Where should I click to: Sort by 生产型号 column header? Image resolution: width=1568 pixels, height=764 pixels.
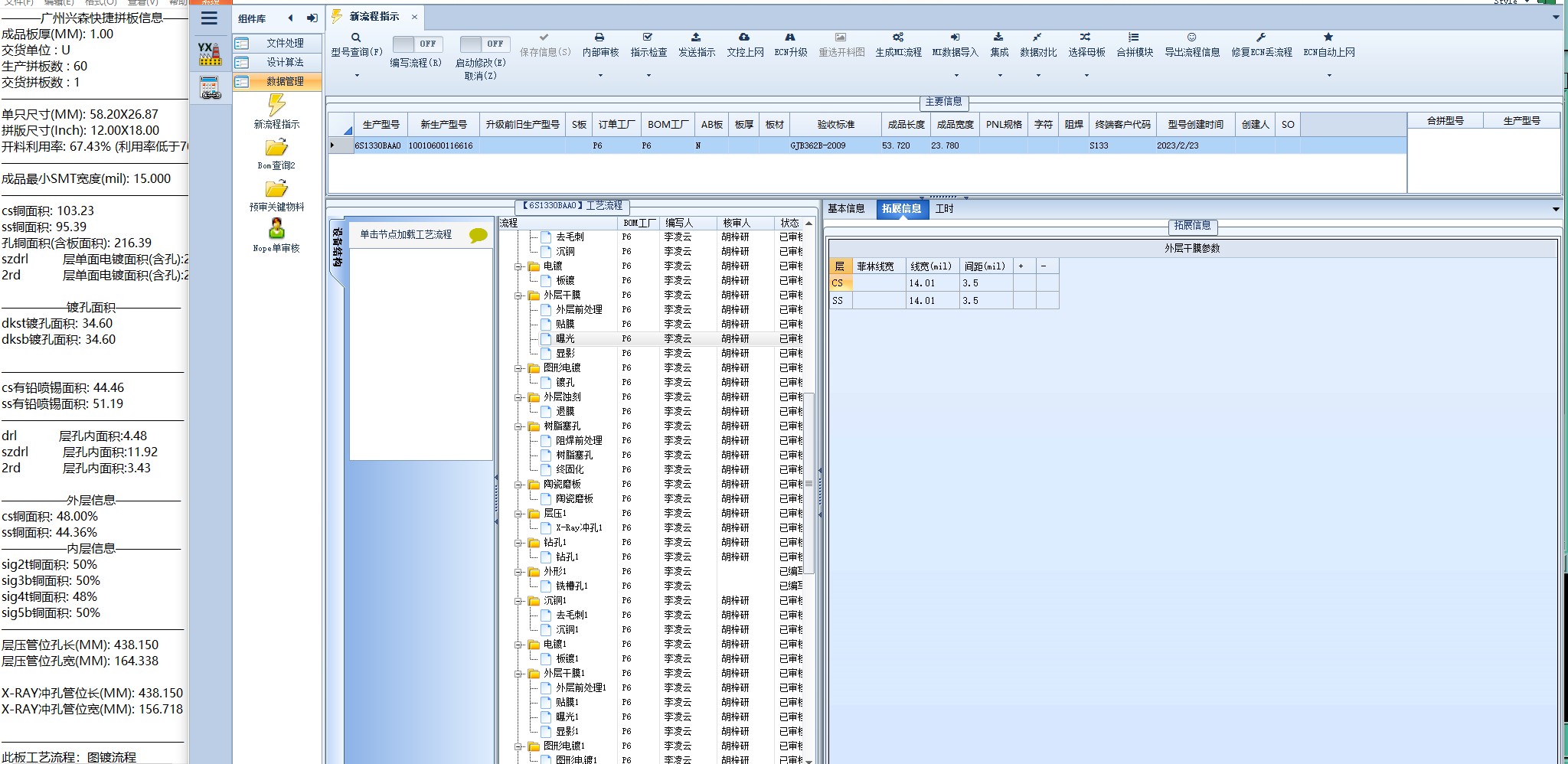[381, 124]
